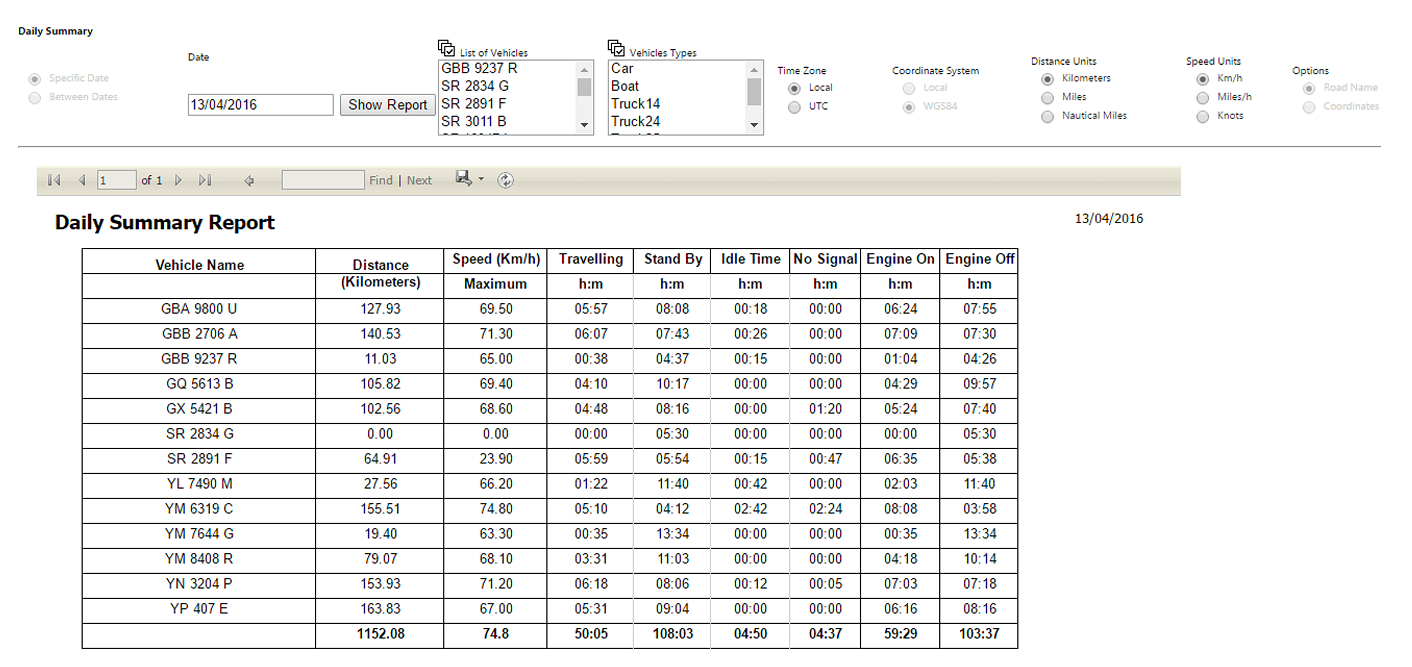Select Nautical Miles distance option
The image size is (1412, 667).
(1048, 116)
